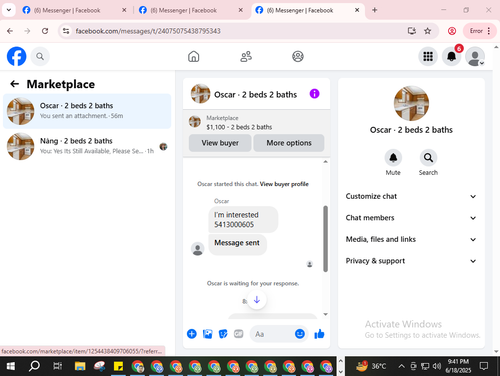Click the volume icon in system tray
This screenshot has height=376, width=500.
(x=437, y=366)
